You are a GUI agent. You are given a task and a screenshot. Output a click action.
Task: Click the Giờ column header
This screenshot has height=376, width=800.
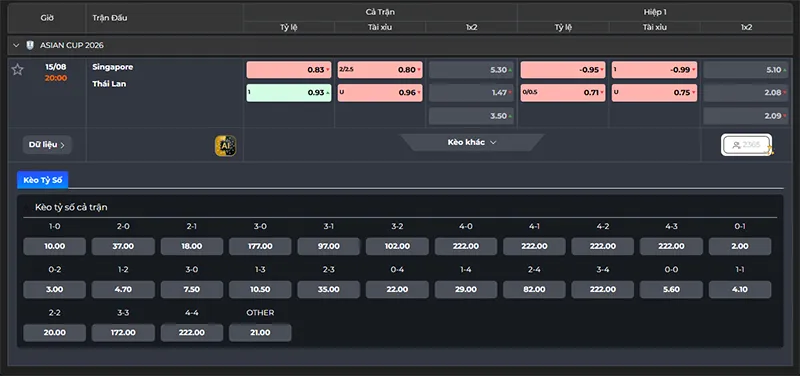pyautogui.click(x=47, y=18)
